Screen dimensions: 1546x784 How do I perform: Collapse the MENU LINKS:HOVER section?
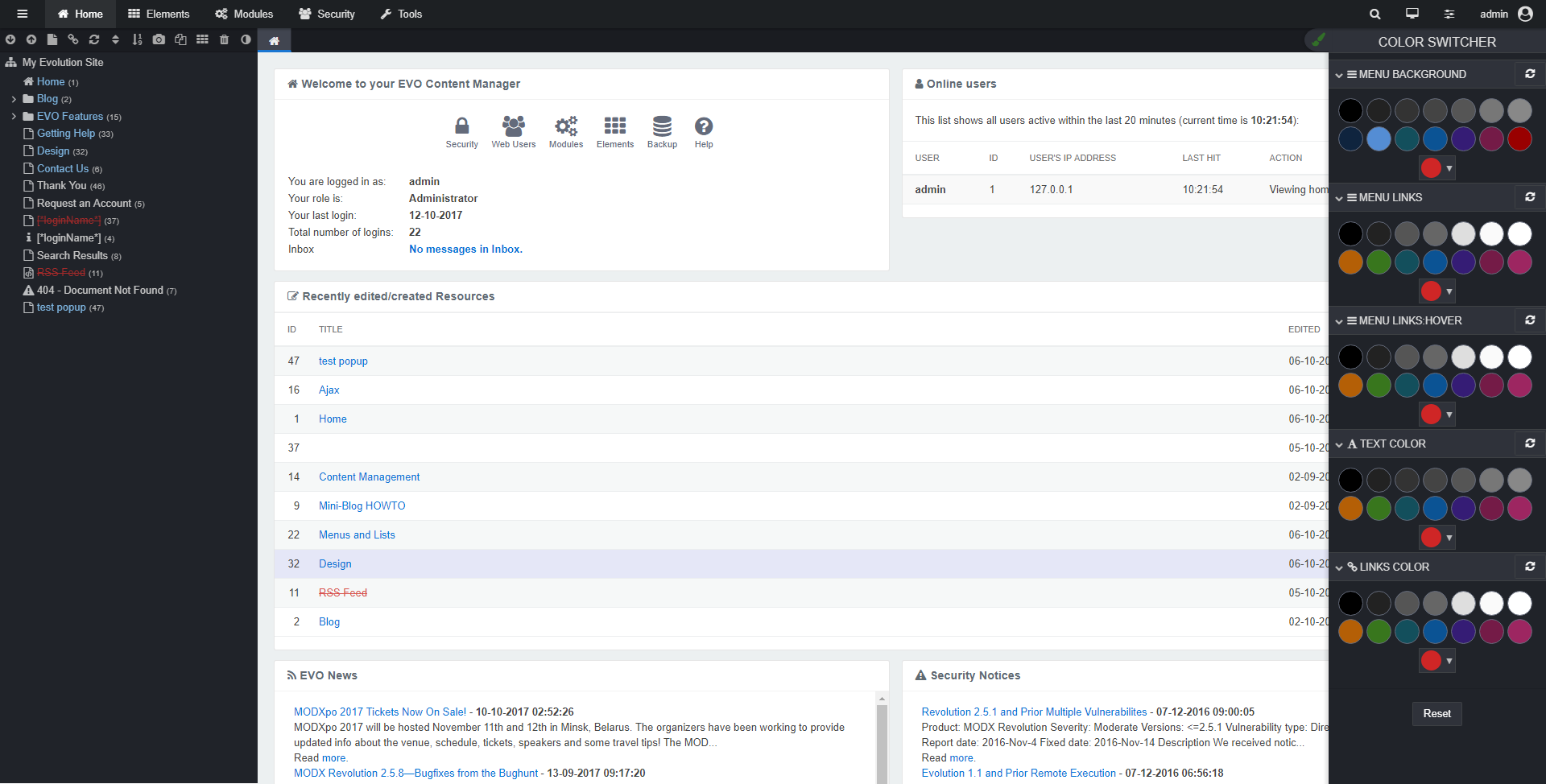pos(1339,320)
